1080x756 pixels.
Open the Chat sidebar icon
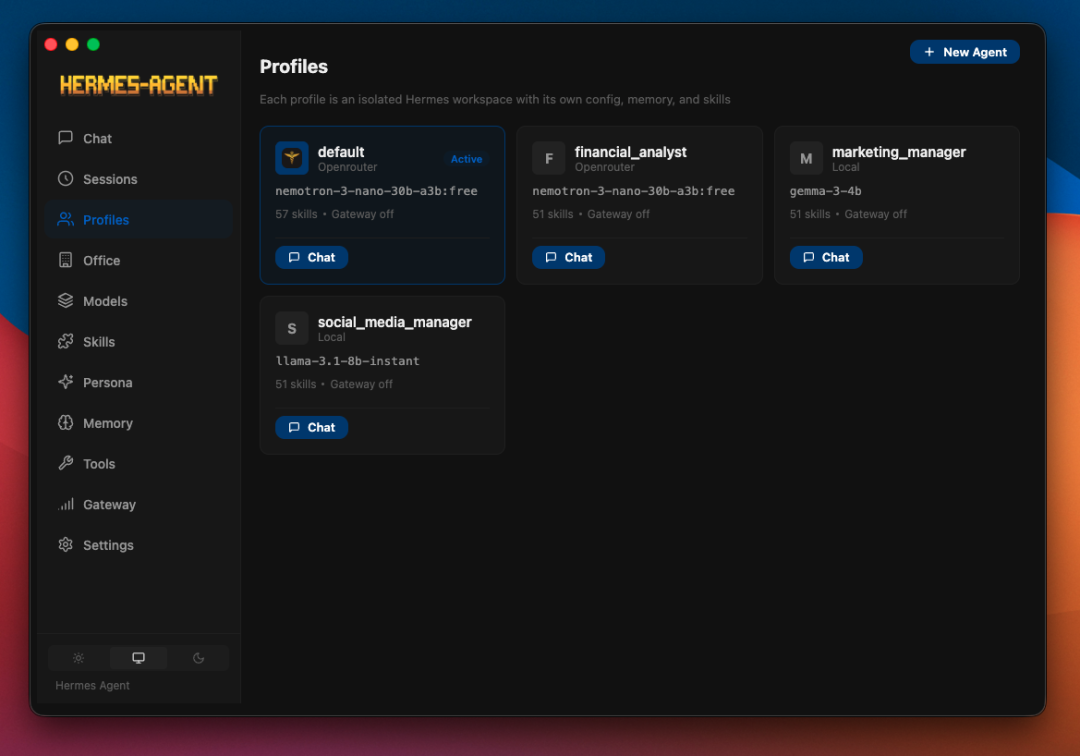(65, 138)
